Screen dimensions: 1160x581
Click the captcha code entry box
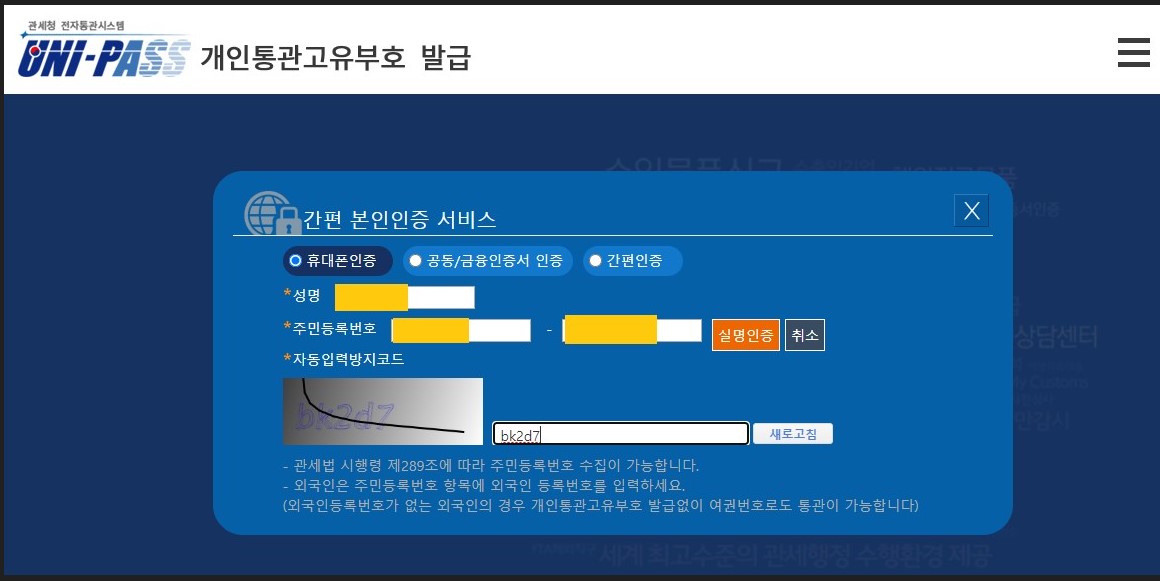[620, 432]
